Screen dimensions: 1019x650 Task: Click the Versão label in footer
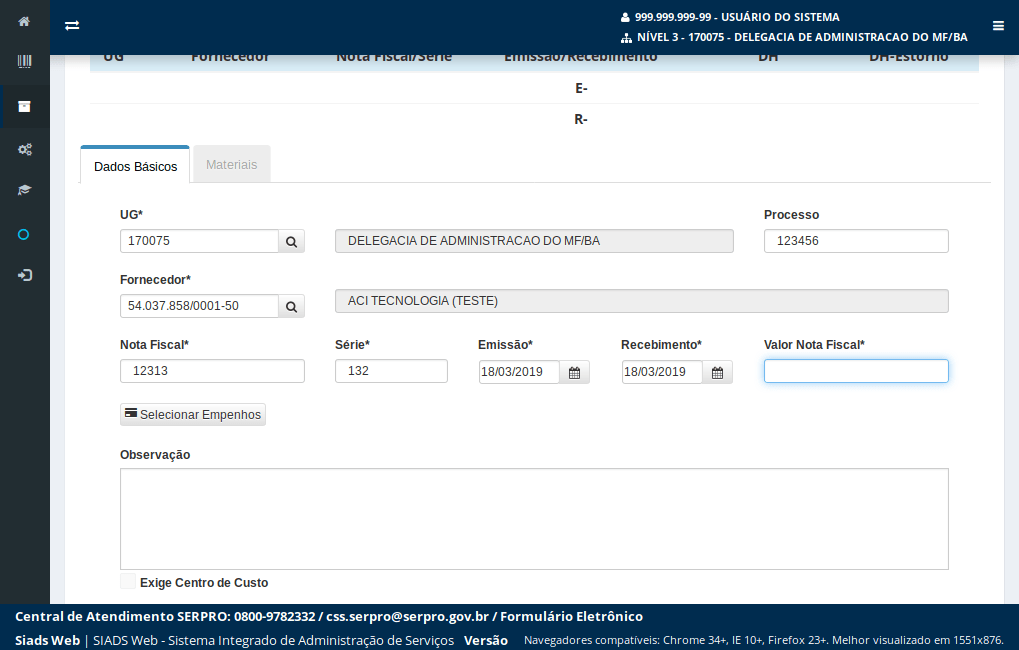(485, 641)
